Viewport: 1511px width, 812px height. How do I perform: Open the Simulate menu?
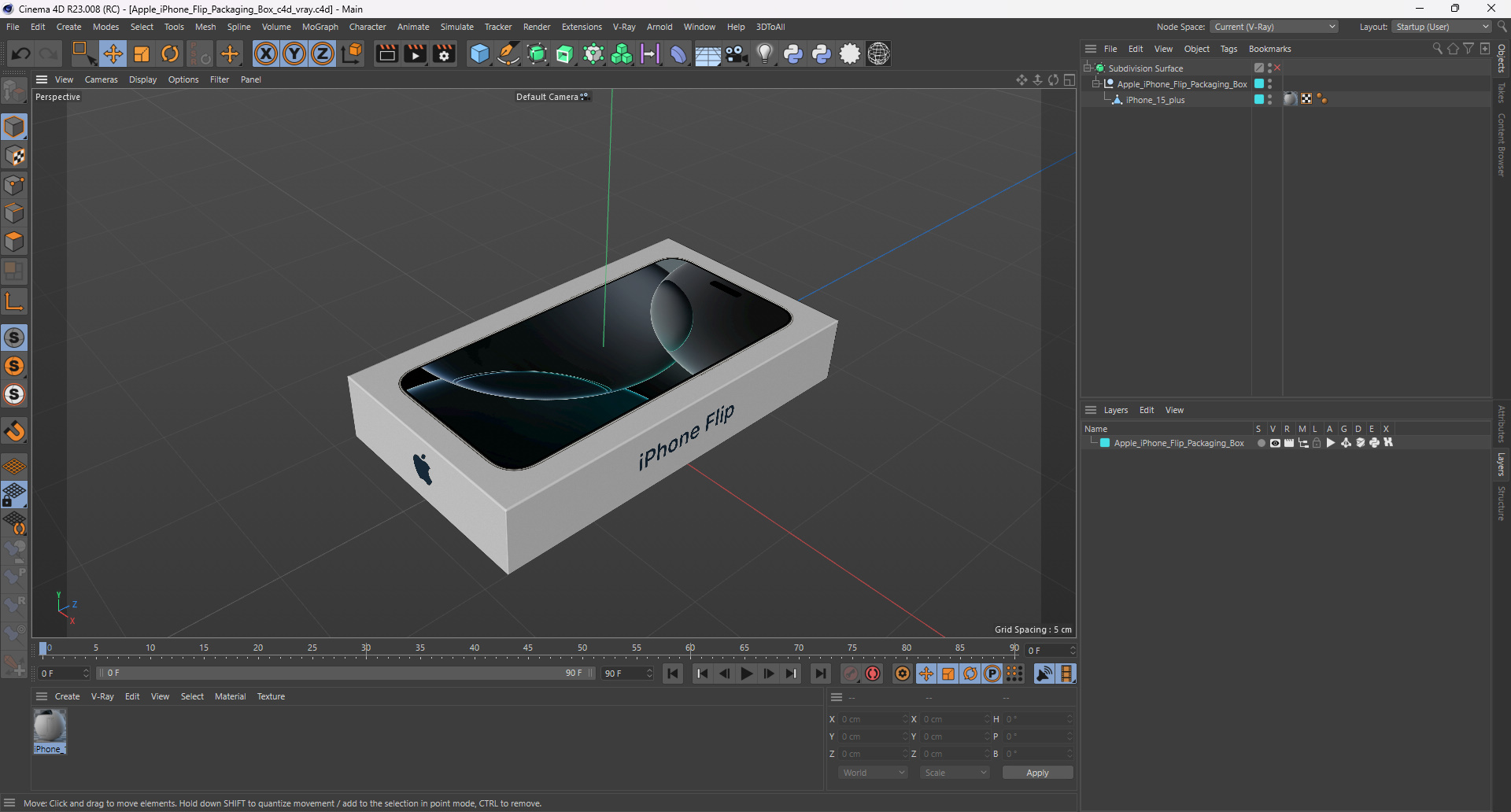[456, 27]
